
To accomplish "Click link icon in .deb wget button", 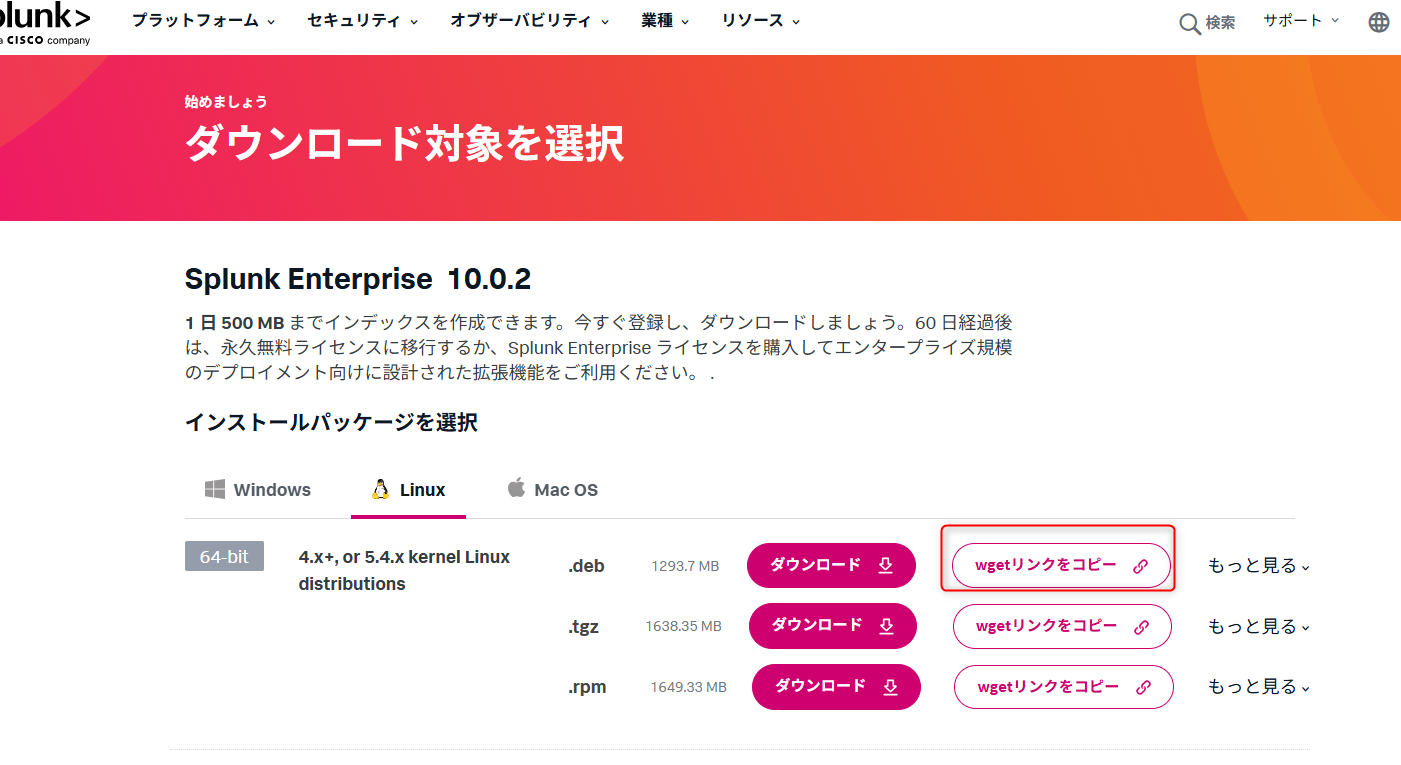I will (1140, 566).
